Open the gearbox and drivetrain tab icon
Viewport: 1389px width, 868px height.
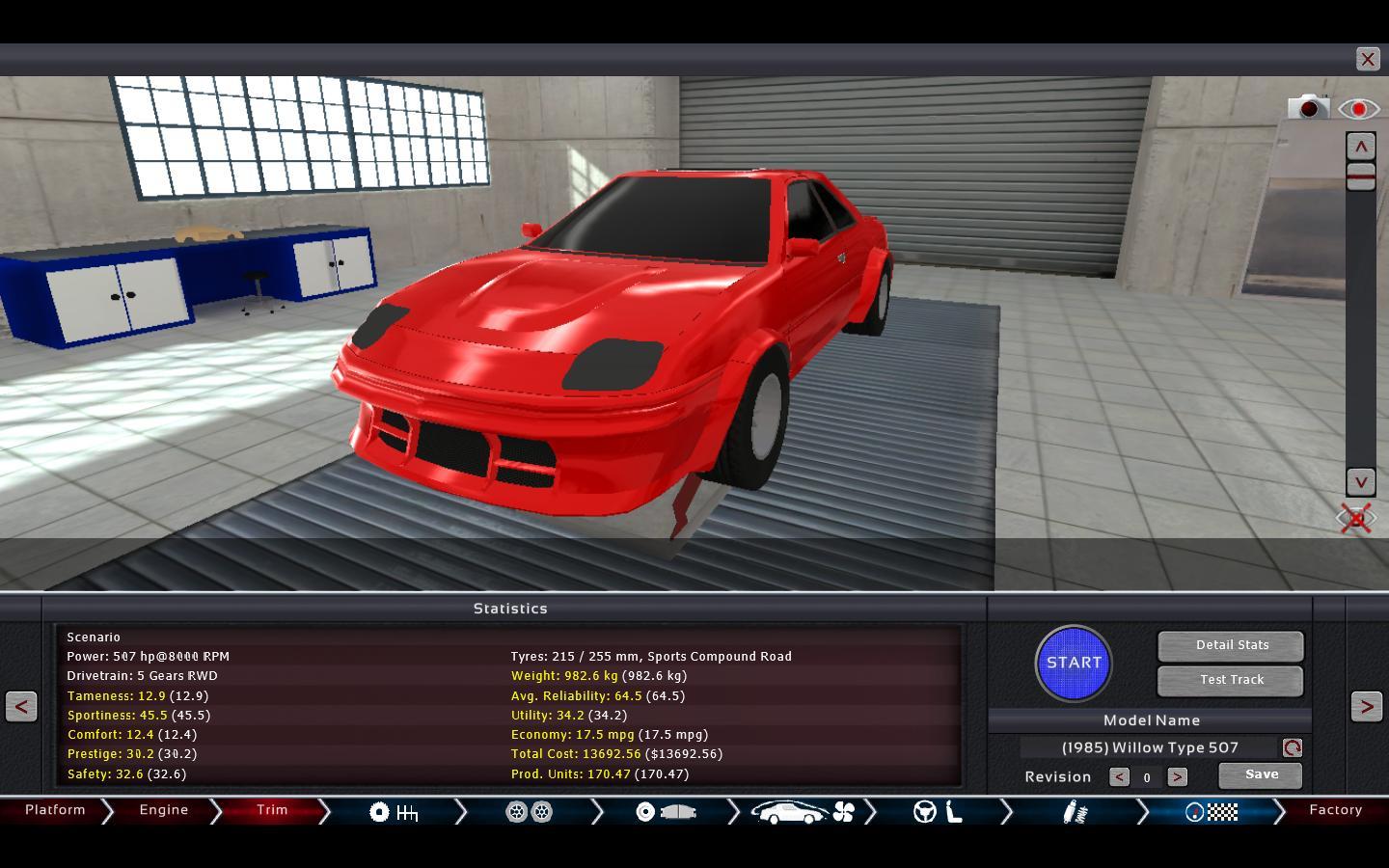pyautogui.click(x=394, y=812)
